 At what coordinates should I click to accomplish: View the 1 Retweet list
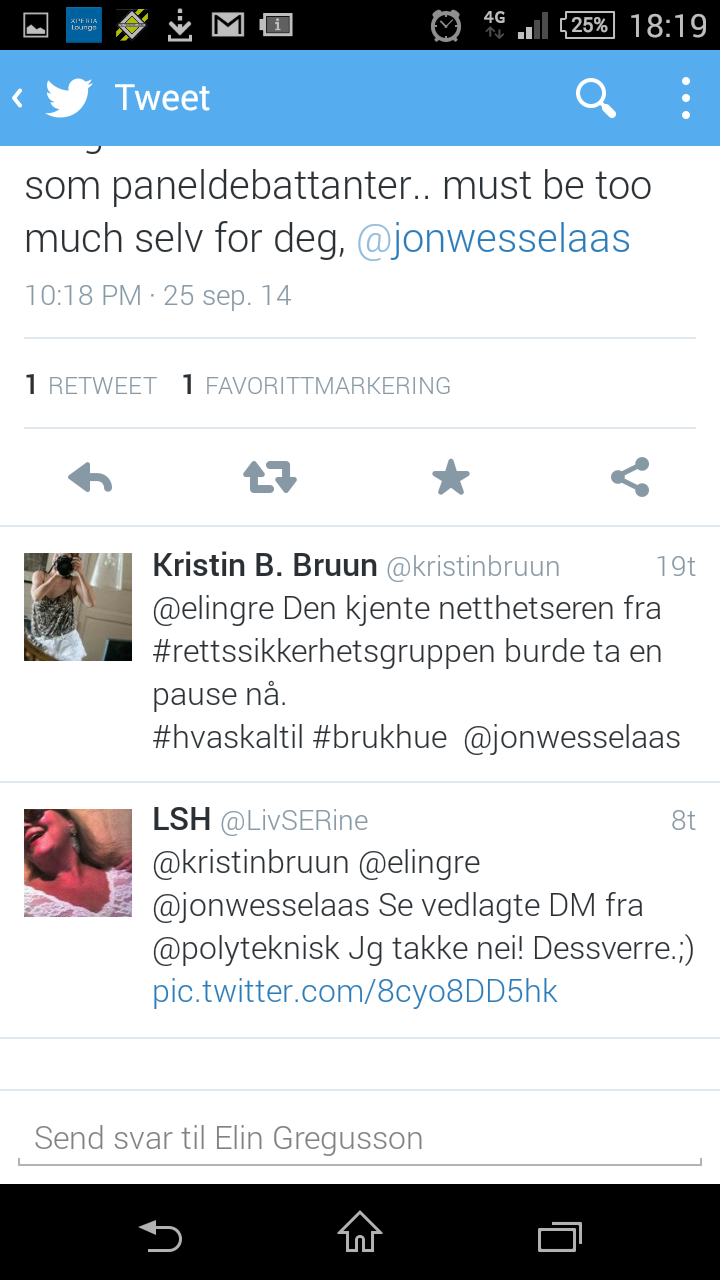pyautogui.click(x=91, y=385)
